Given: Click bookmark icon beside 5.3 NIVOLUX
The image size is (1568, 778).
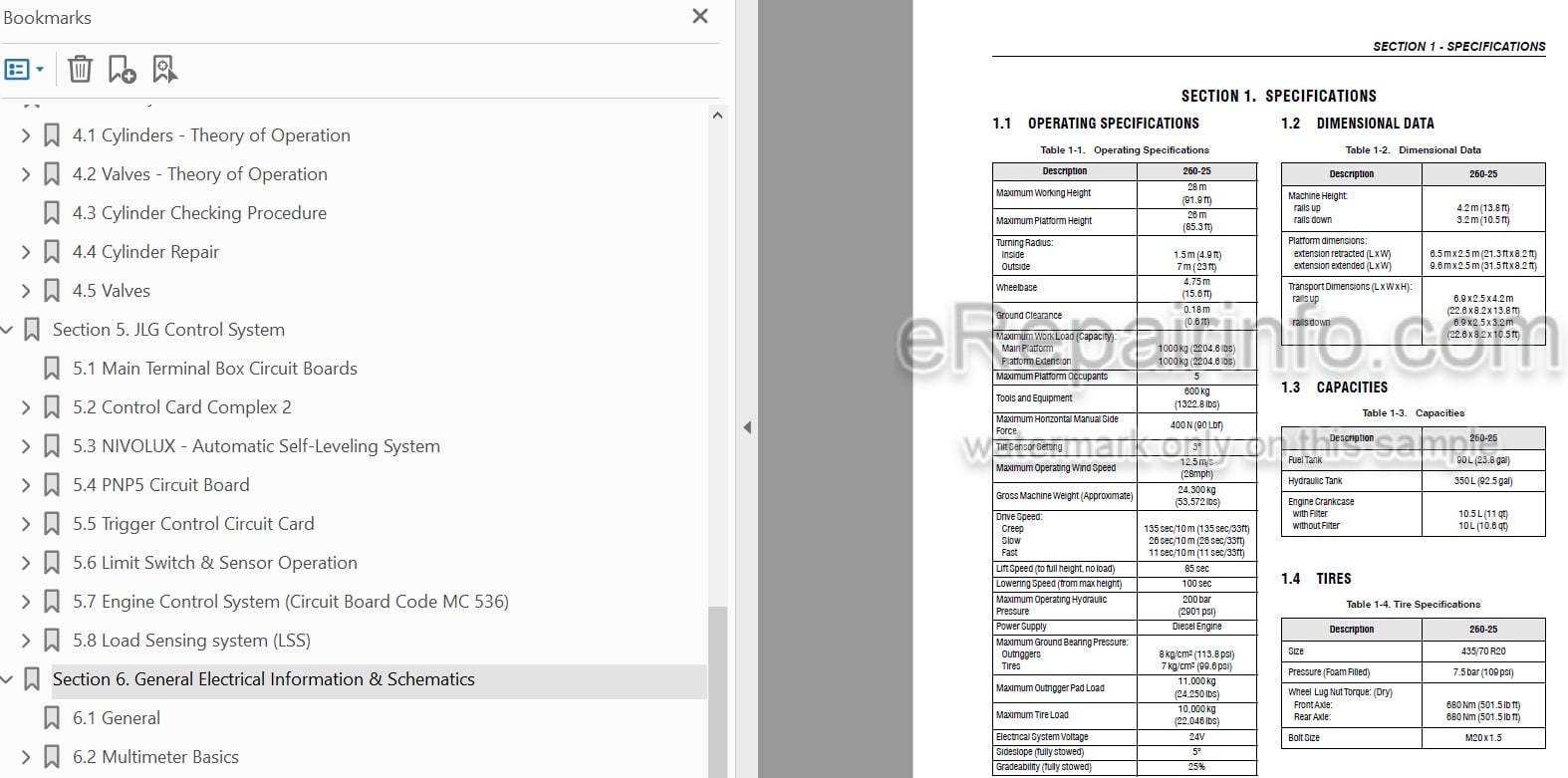Looking at the screenshot, I should pos(52,446).
